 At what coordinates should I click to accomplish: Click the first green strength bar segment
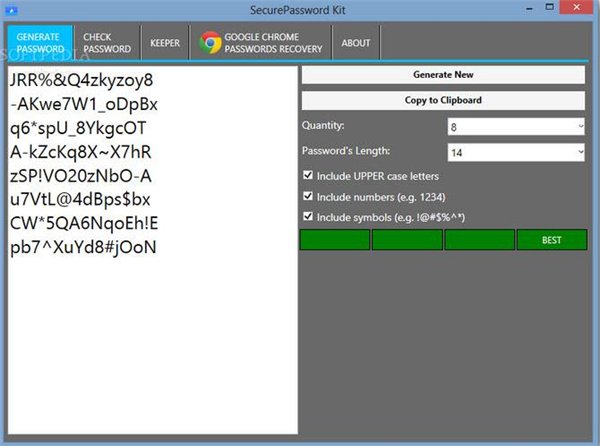335,240
